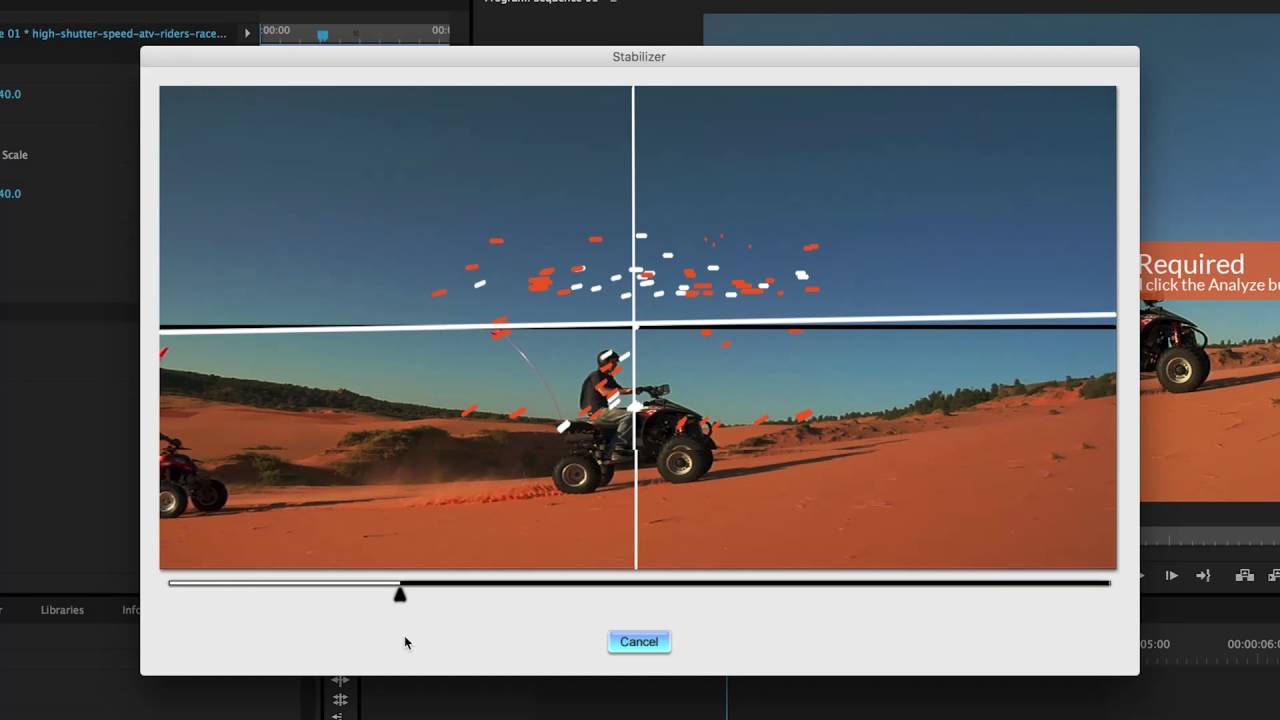Cancel the Stabilizer analysis

tap(639, 642)
